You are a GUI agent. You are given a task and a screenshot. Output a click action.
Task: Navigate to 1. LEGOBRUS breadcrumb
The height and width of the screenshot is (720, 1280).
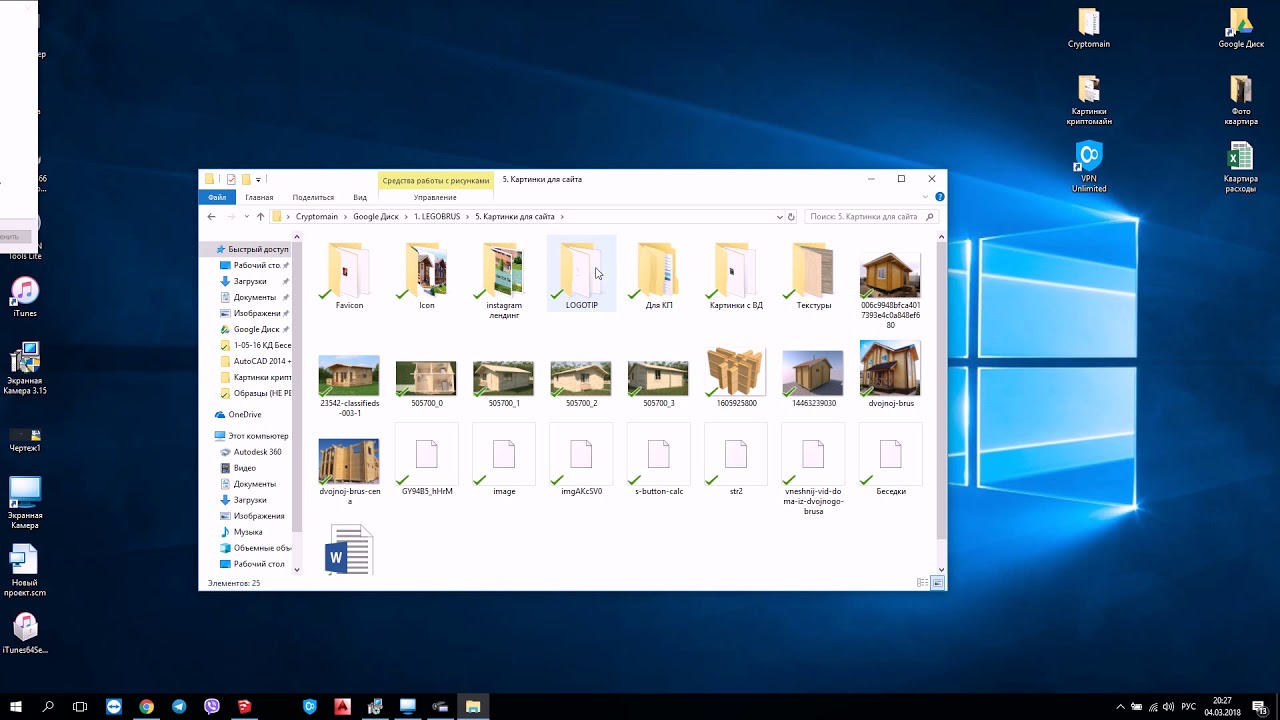437,217
